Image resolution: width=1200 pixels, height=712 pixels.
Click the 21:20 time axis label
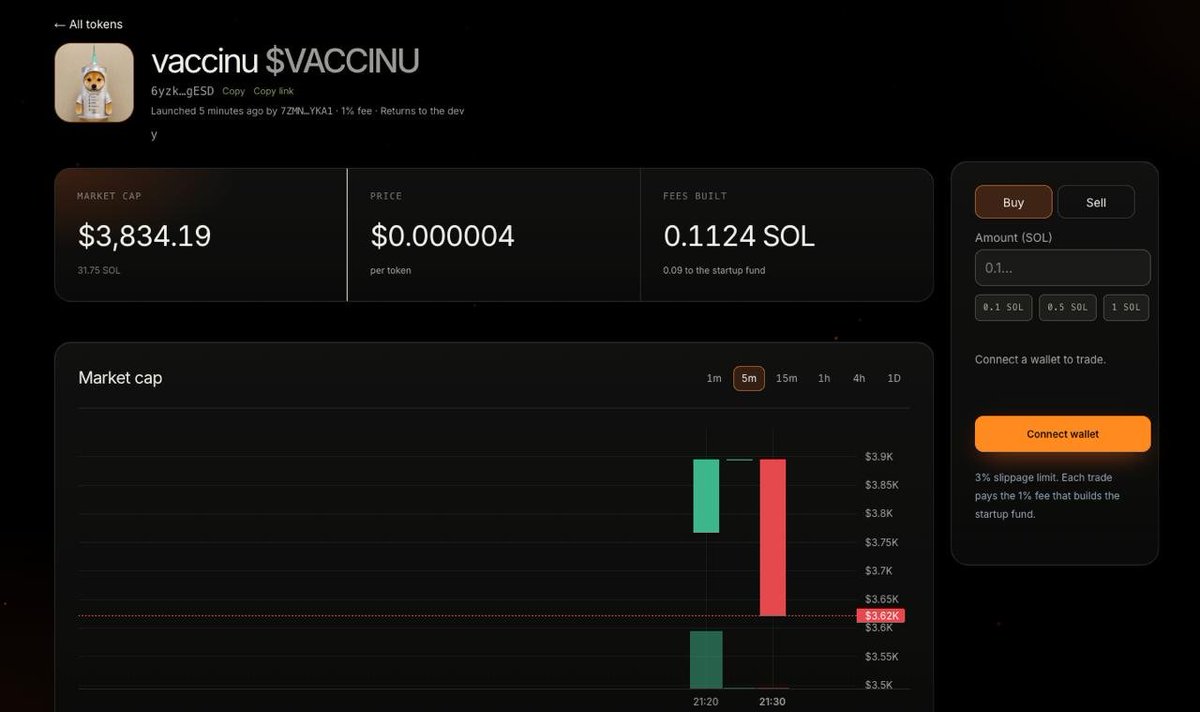706,702
